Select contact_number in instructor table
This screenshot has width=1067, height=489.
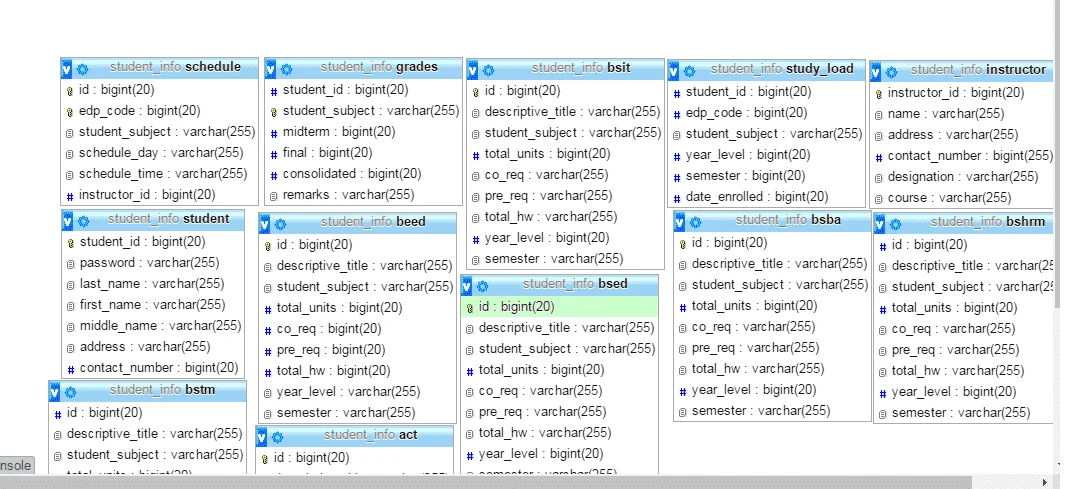[x=962, y=156]
